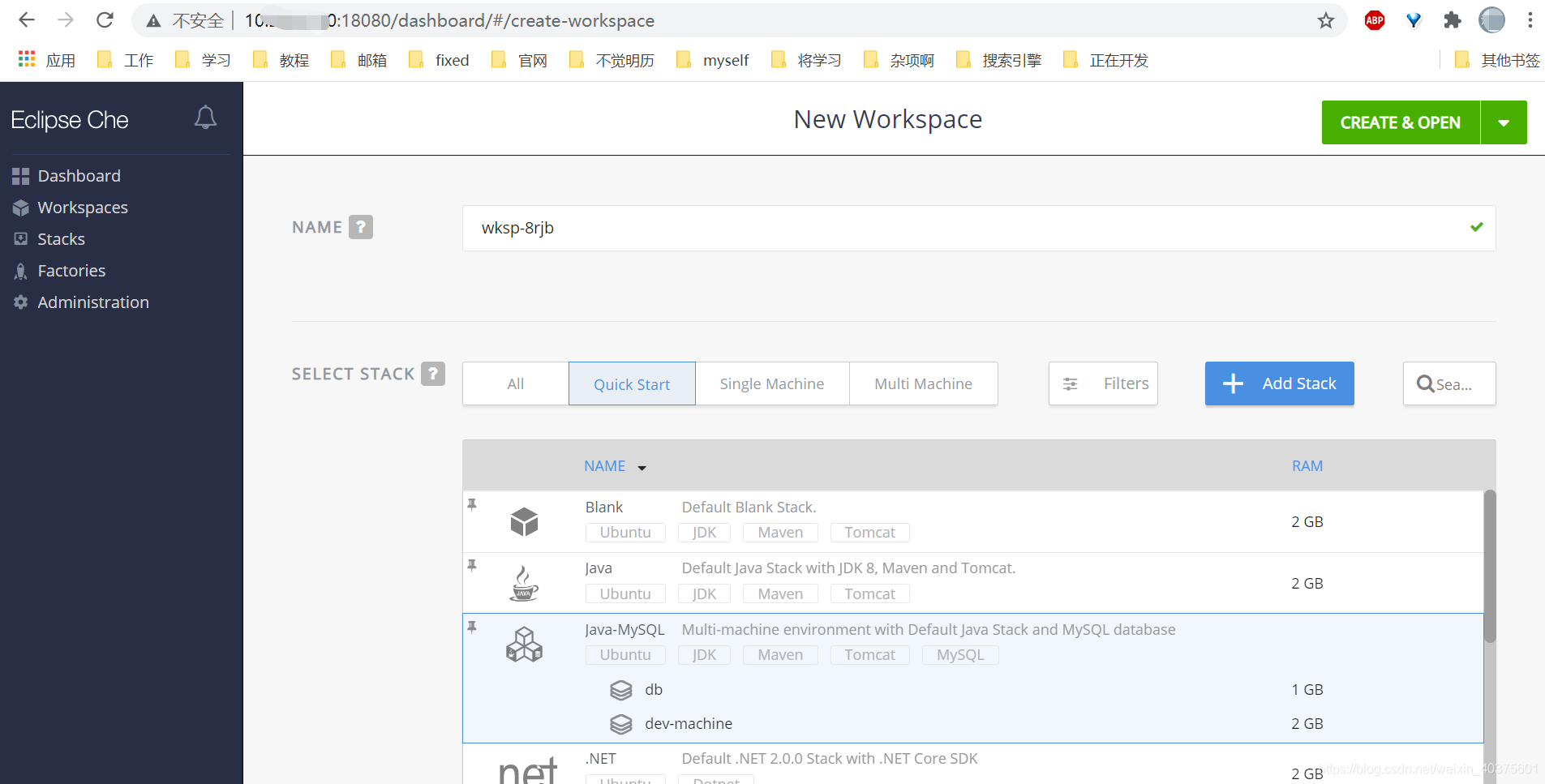Click the dev-machine row
Screen dimensions: 1545x784
[x=973, y=724]
